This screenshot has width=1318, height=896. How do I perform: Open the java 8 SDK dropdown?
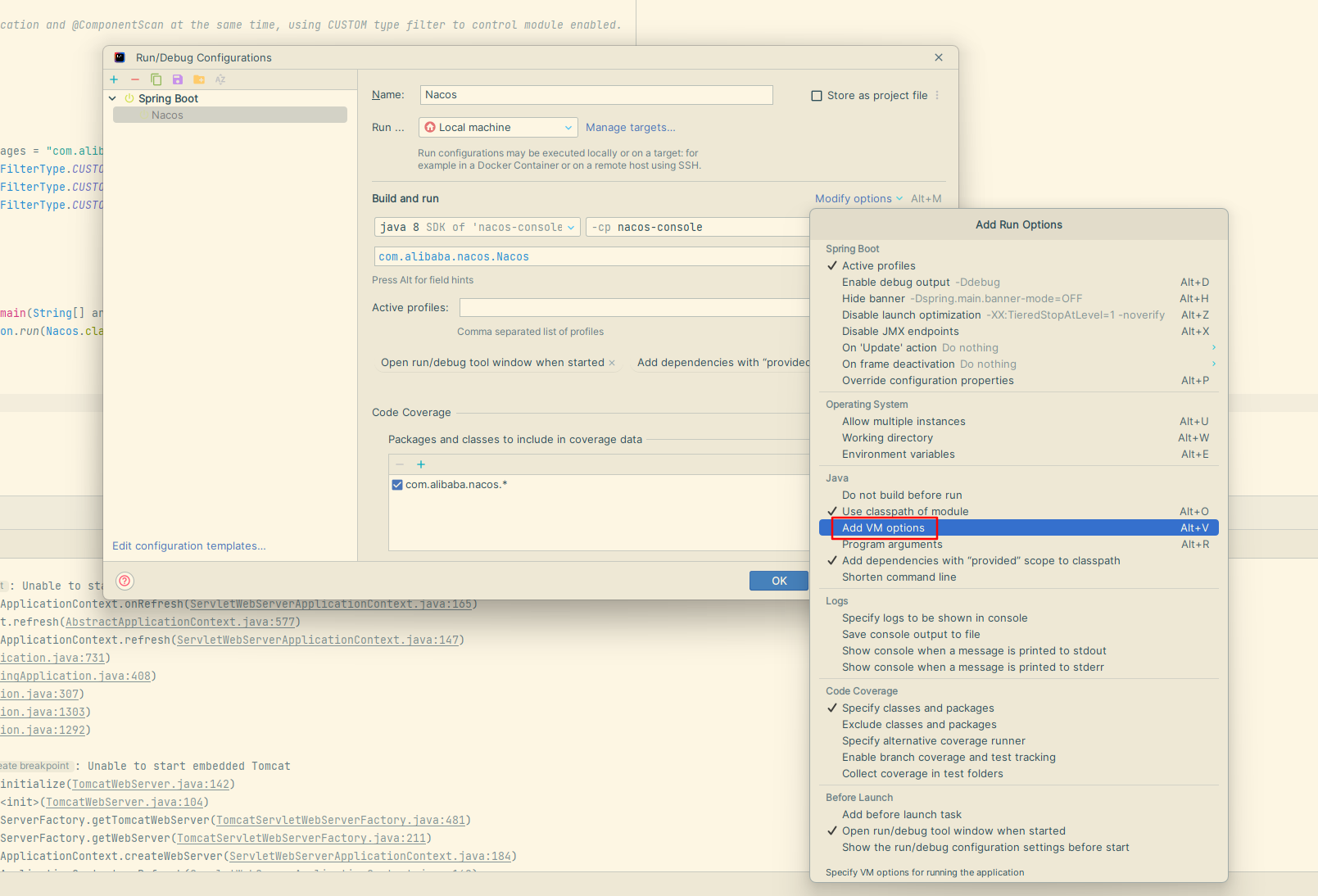478,227
